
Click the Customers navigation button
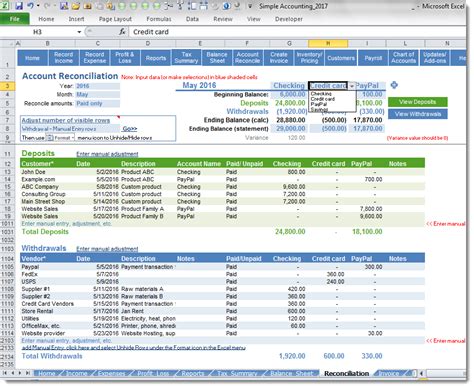click(341, 58)
